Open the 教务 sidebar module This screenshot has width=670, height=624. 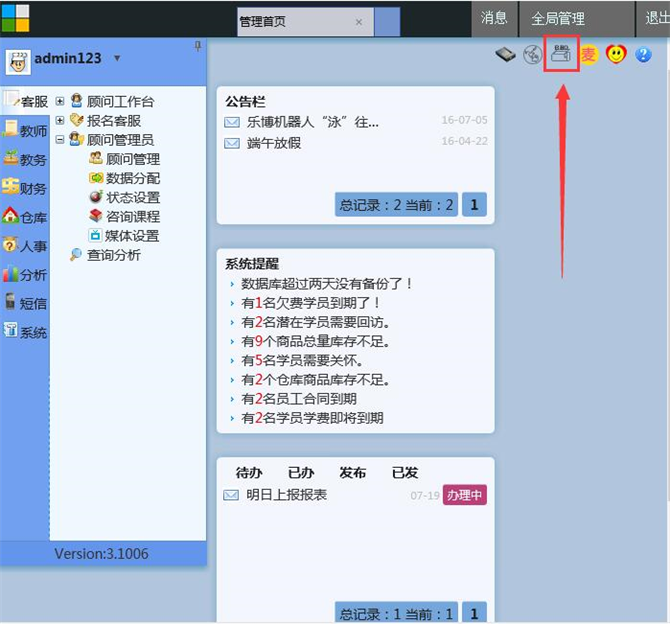(x=25, y=159)
